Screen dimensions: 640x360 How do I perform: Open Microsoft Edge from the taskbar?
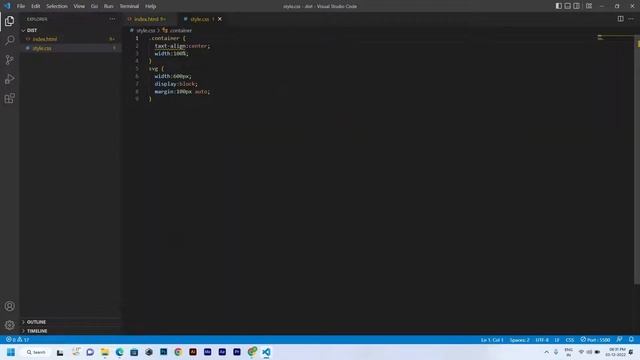tap(119, 352)
